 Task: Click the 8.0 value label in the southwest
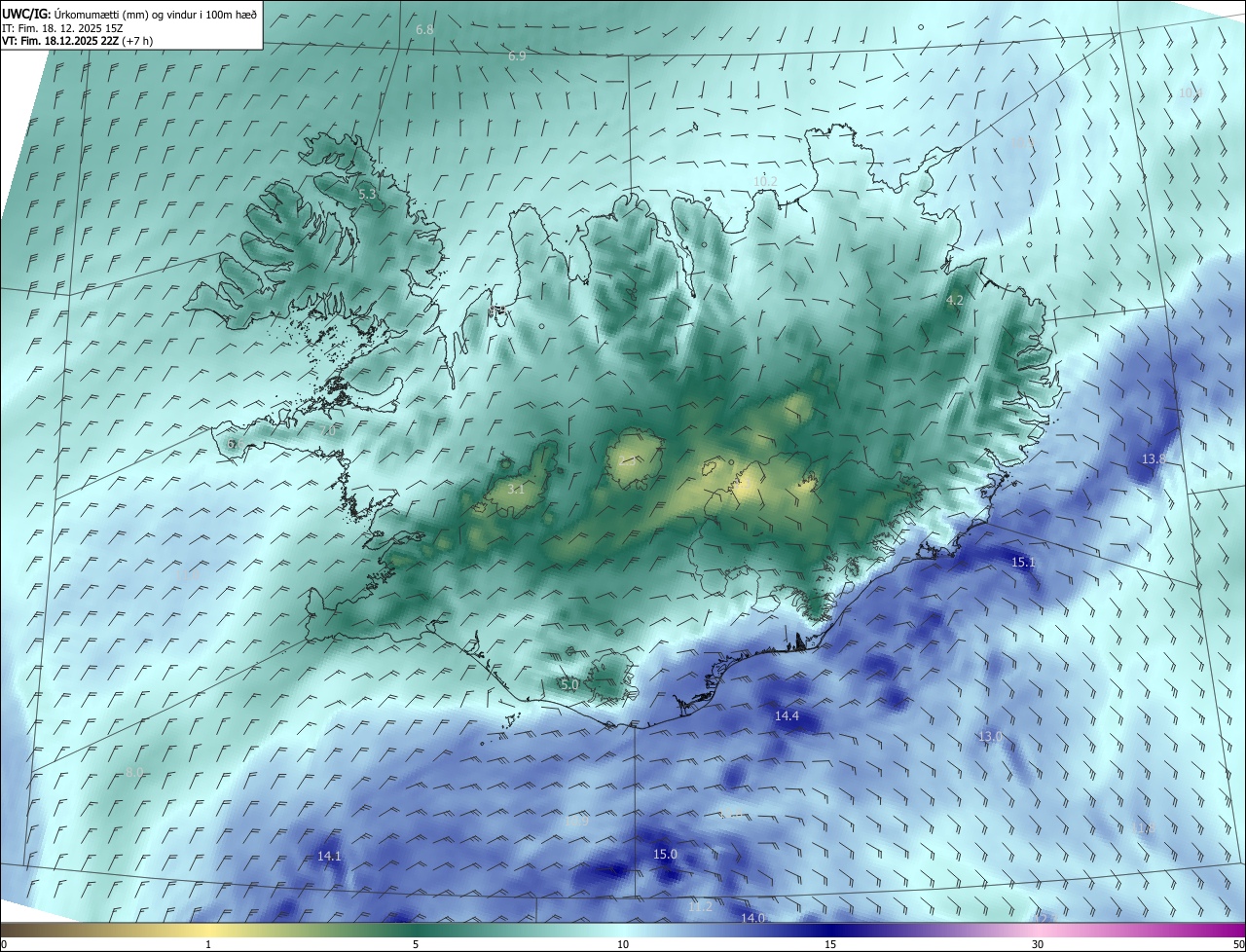(x=134, y=772)
